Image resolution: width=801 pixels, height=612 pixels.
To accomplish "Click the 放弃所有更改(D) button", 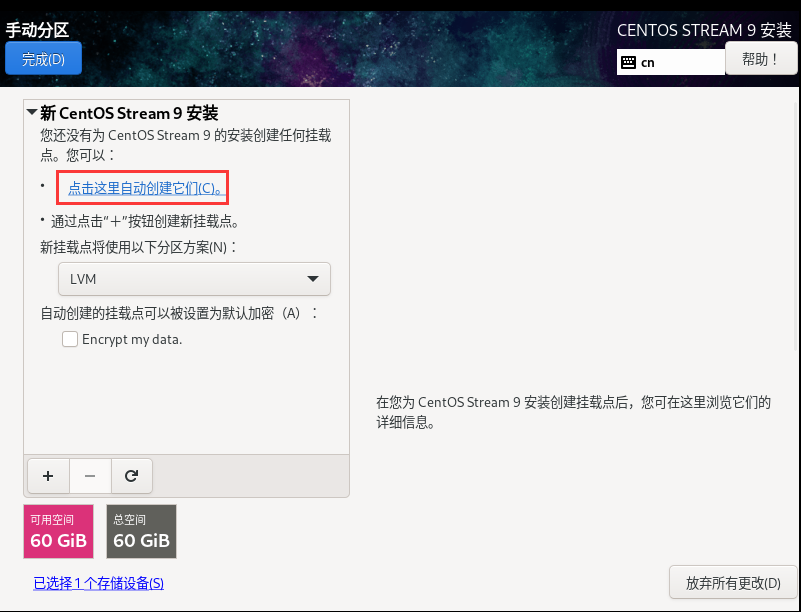I will point(733,582).
